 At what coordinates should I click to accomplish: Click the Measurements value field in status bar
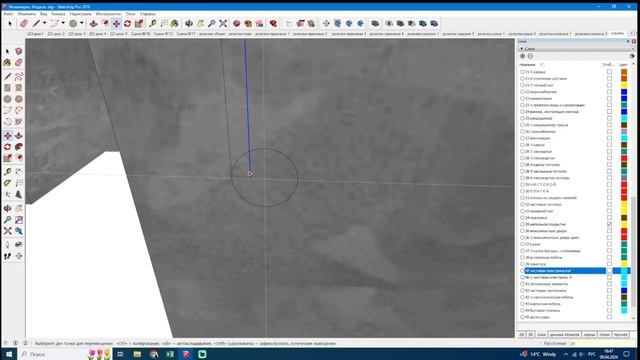coord(603,344)
